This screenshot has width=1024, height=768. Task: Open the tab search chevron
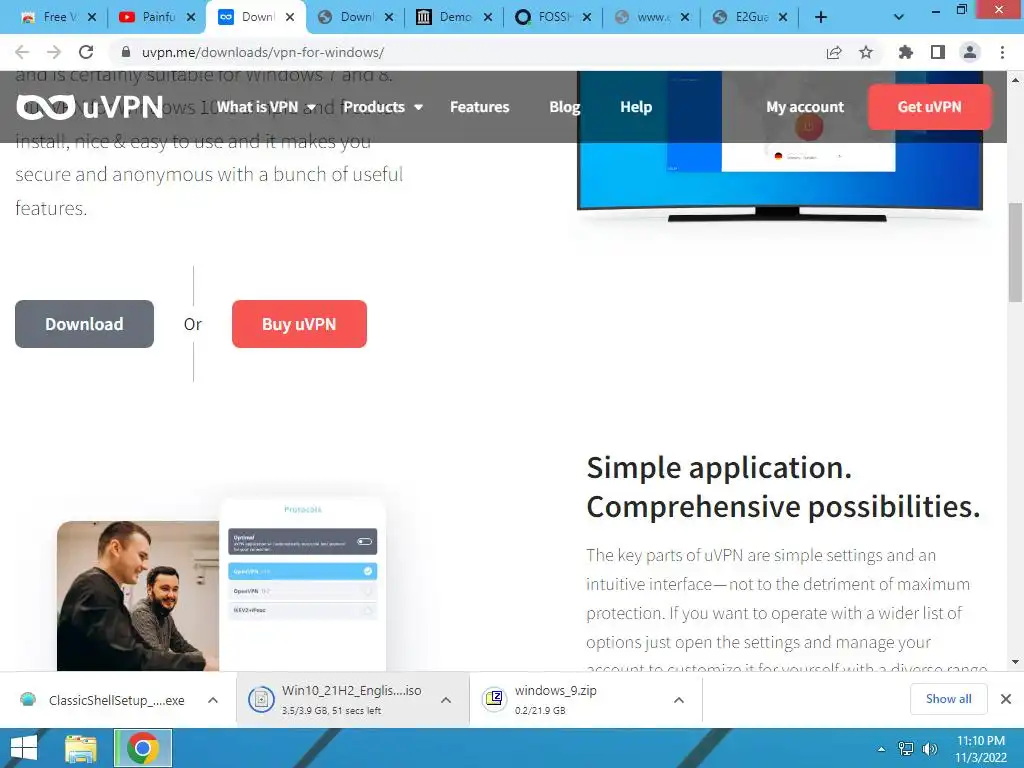click(899, 17)
